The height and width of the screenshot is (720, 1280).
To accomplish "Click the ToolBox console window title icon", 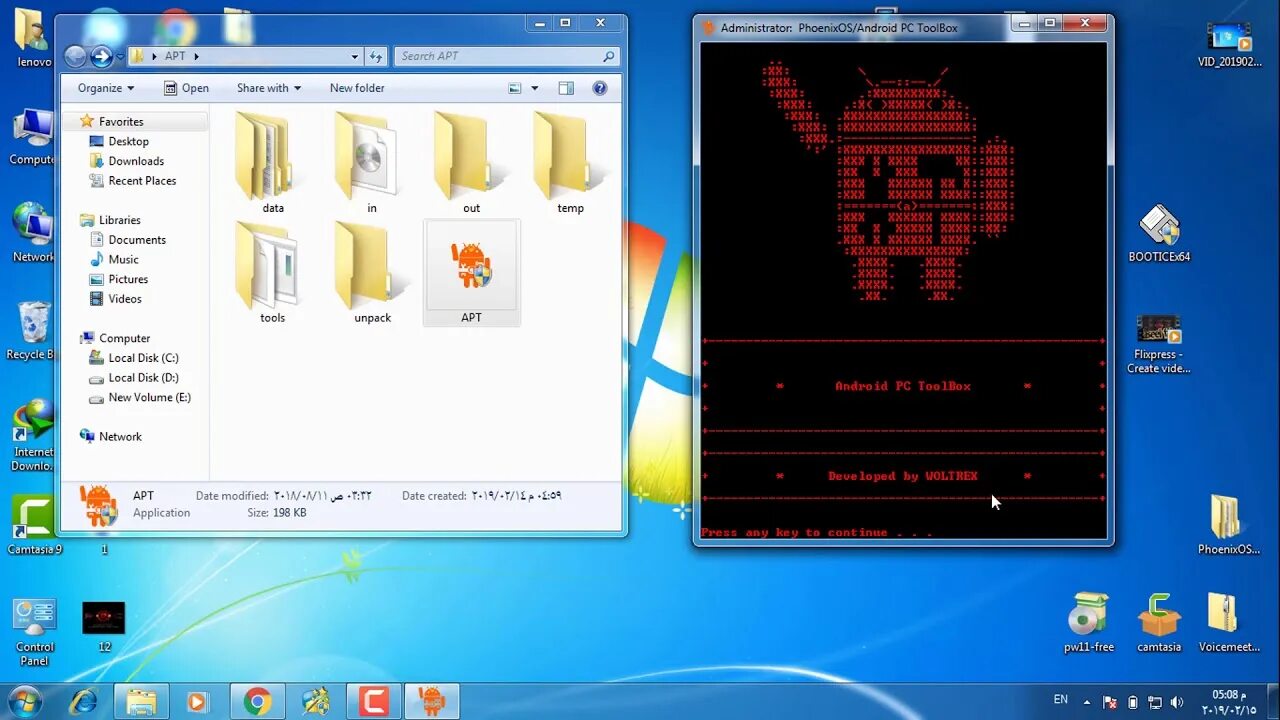I will (708, 28).
